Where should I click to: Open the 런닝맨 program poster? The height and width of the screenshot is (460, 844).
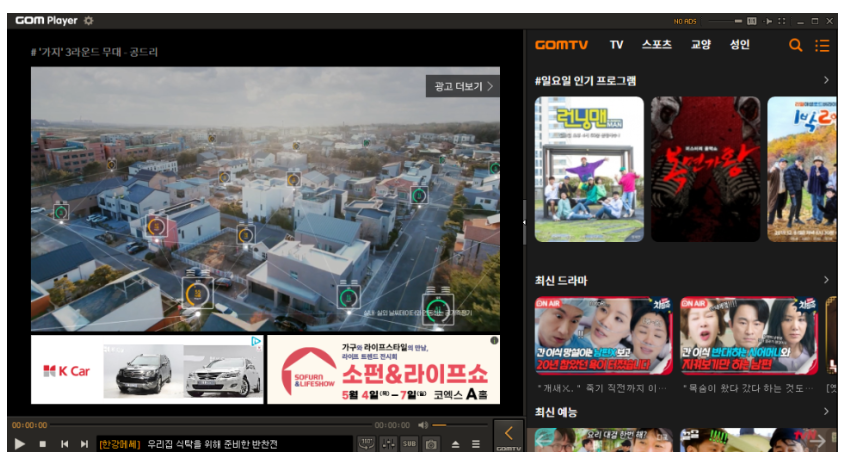point(589,169)
